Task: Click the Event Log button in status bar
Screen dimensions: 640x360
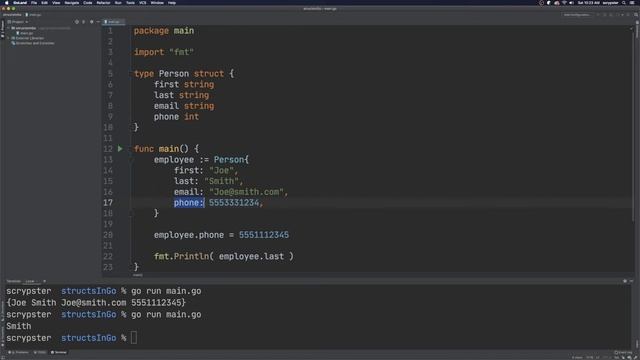Action: (624, 352)
